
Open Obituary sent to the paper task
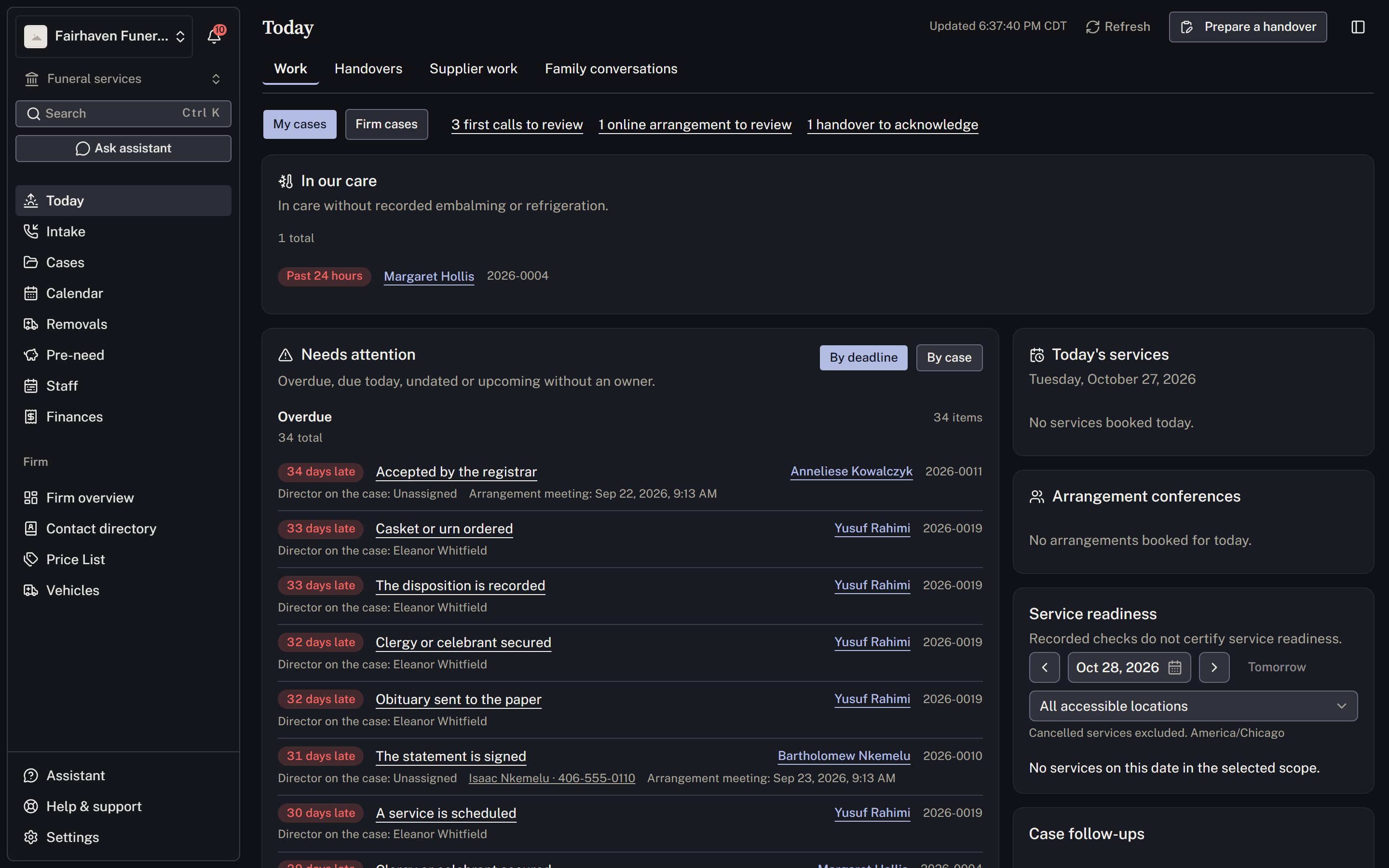[x=459, y=699]
